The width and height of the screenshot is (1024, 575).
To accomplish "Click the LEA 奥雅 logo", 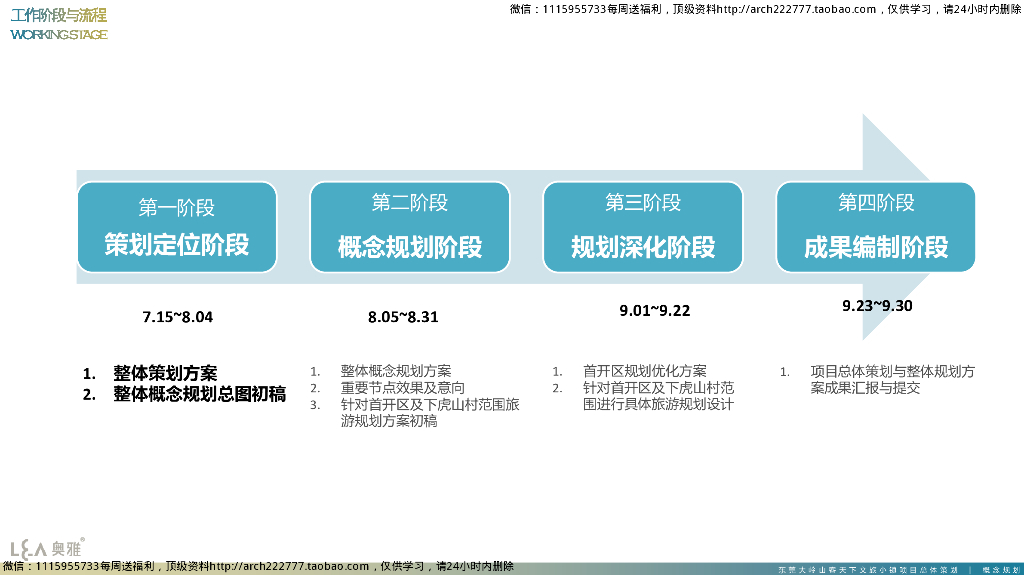I will (46, 547).
